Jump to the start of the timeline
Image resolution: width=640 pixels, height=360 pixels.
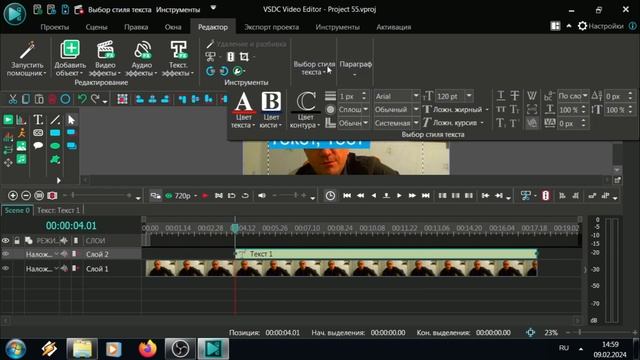pyautogui.click(x=347, y=196)
